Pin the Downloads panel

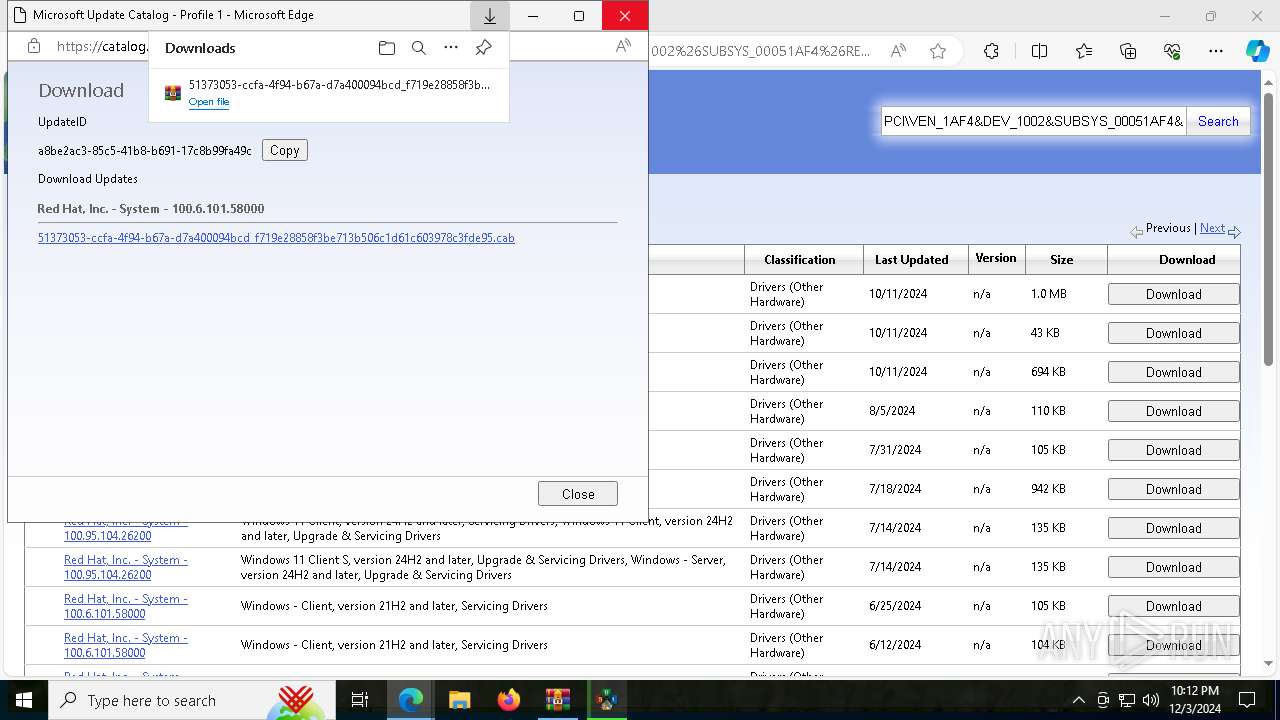pyautogui.click(x=484, y=48)
